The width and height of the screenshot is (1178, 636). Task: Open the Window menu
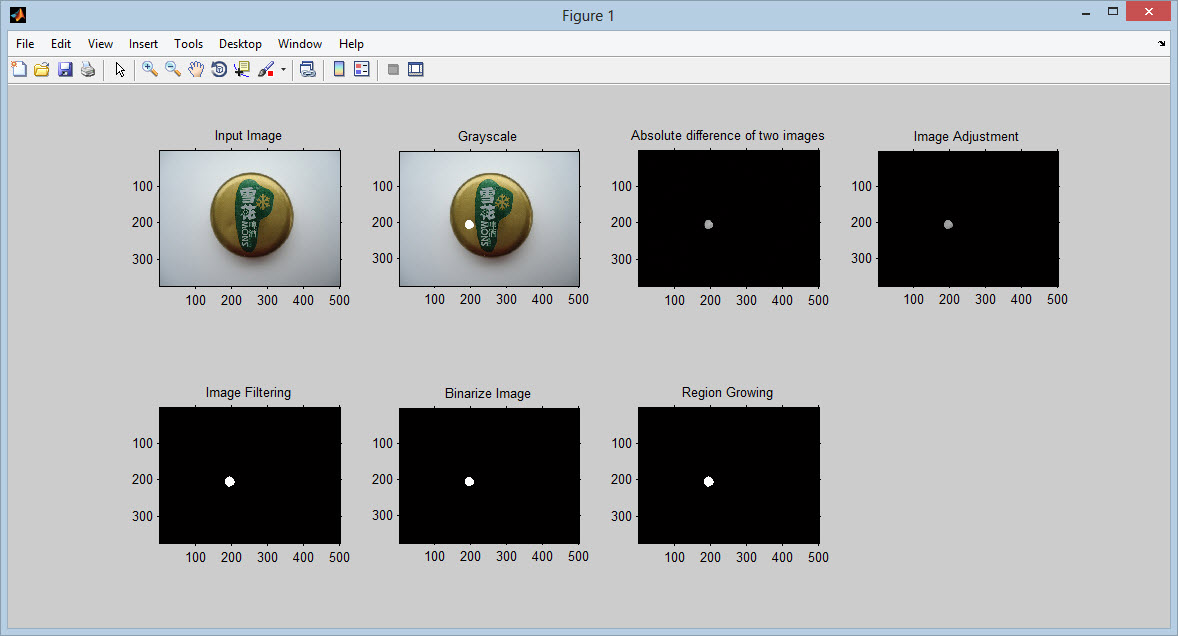[300, 44]
